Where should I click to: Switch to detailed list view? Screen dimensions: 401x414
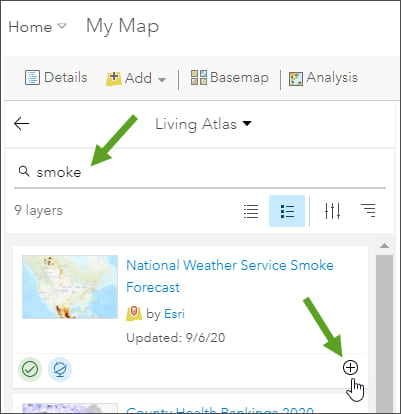coord(287,211)
